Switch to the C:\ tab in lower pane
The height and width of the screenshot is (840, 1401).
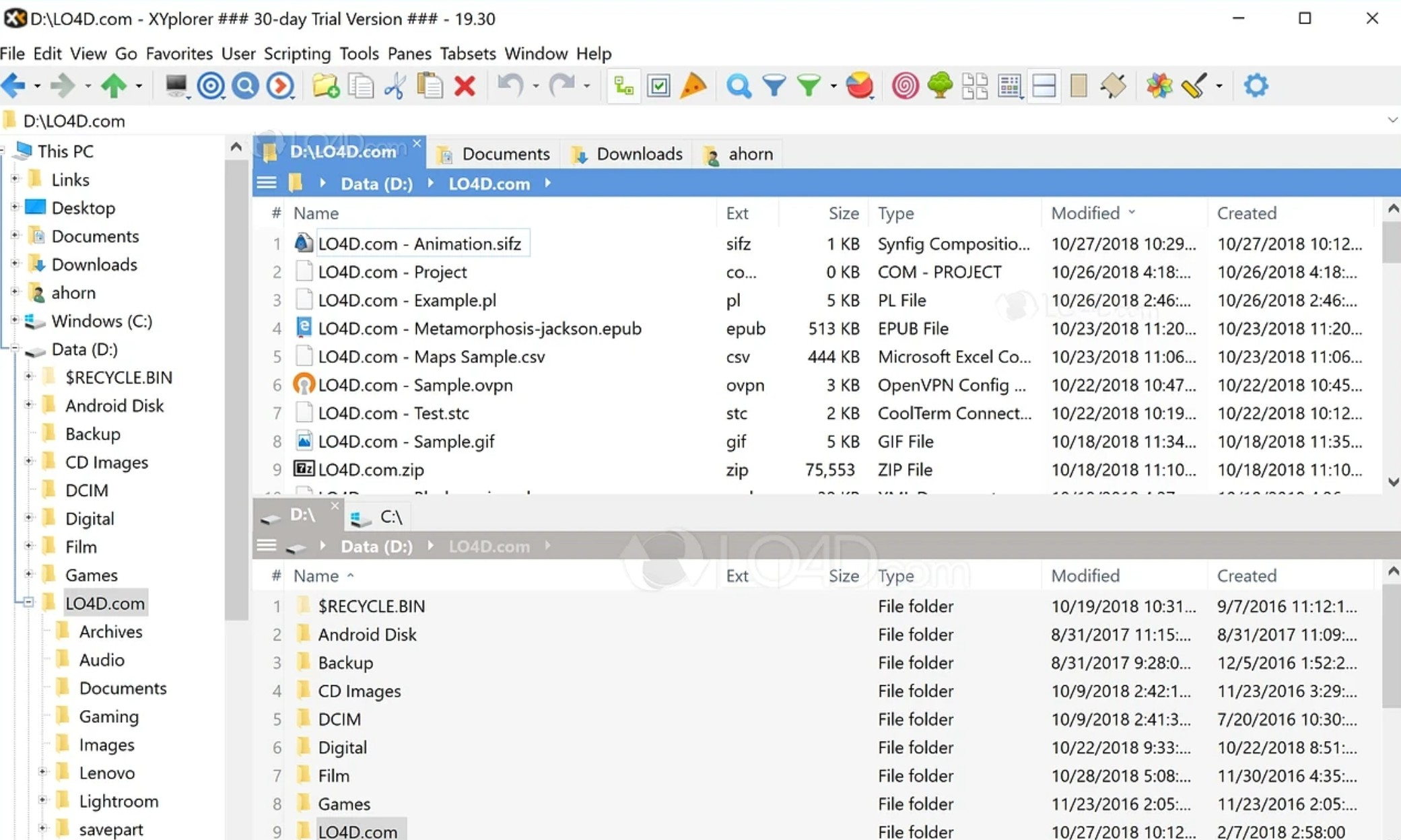click(378, 517)
